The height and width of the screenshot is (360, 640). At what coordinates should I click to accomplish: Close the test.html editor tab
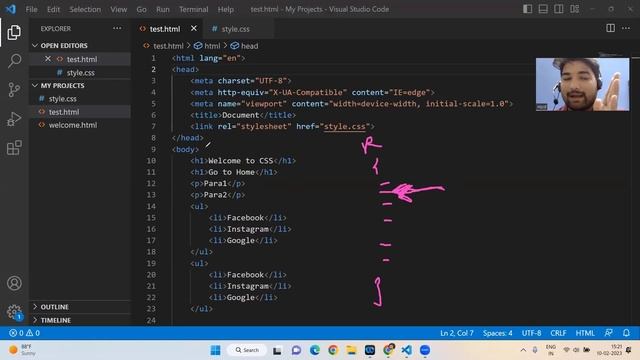(193, 29)
